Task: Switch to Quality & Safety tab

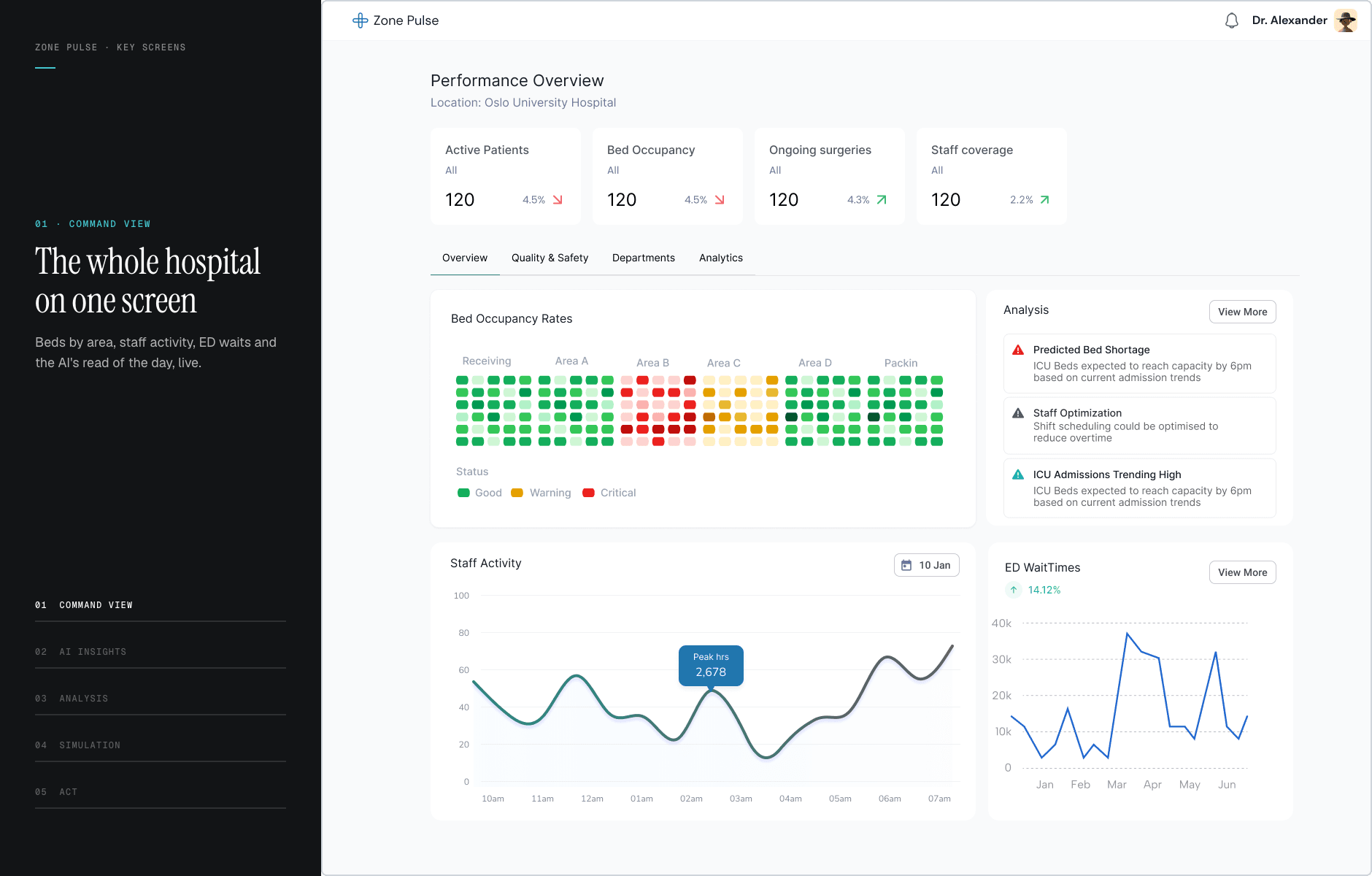Action: [550, 258]
